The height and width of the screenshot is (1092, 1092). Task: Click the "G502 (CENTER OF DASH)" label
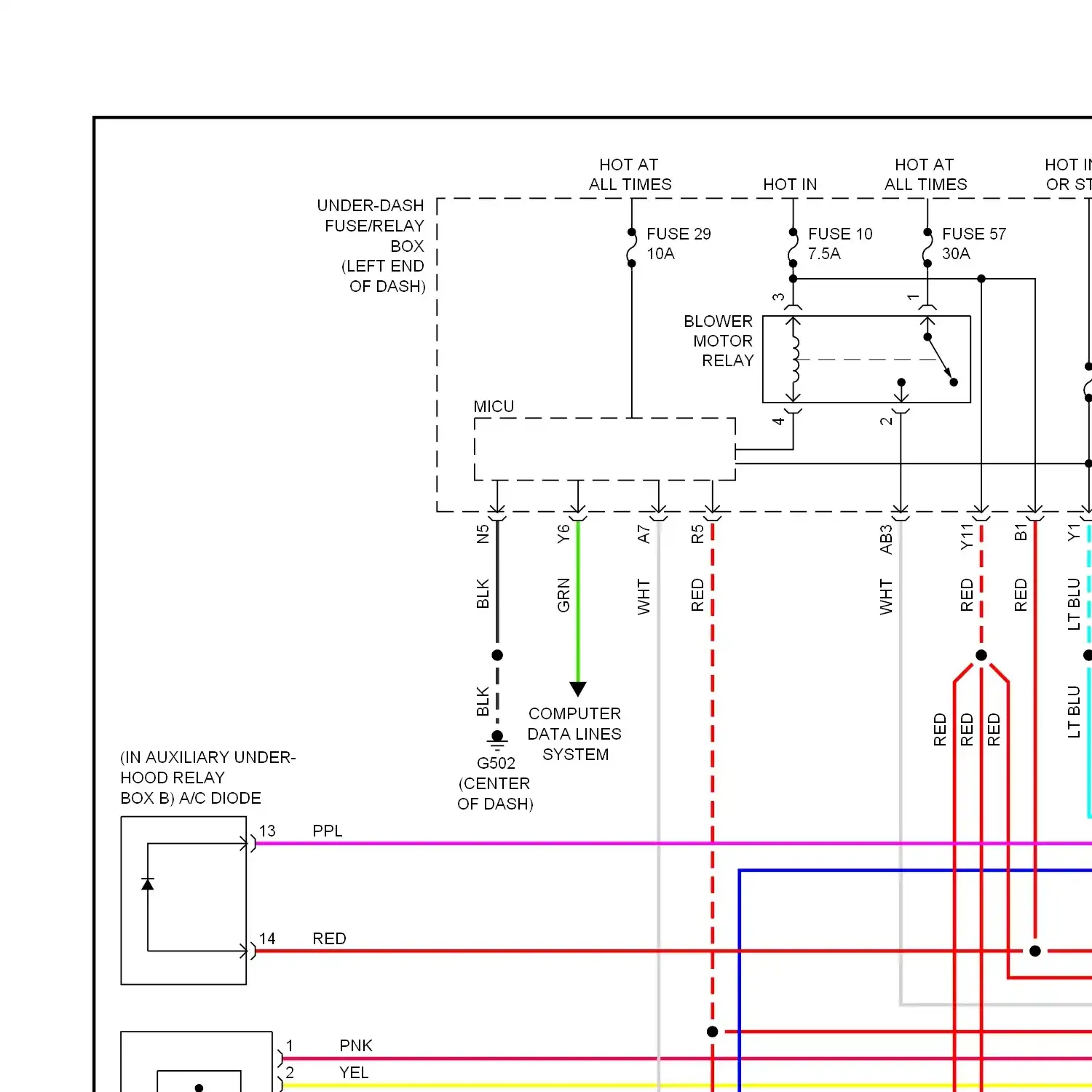pos(496,783)
